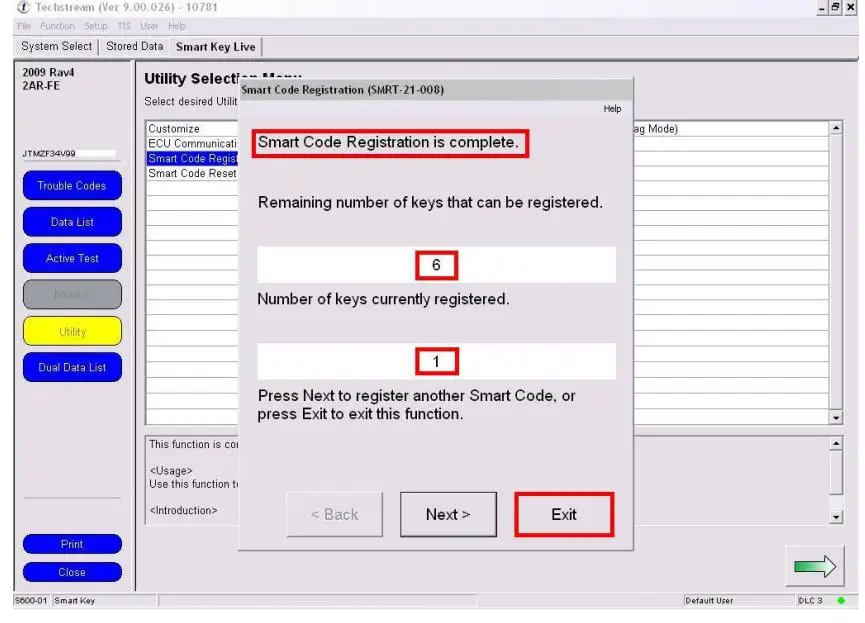Screen dimensions: 865x623
Task: Click the VIN field JTMZF34V99
Action: click(69, 153)
